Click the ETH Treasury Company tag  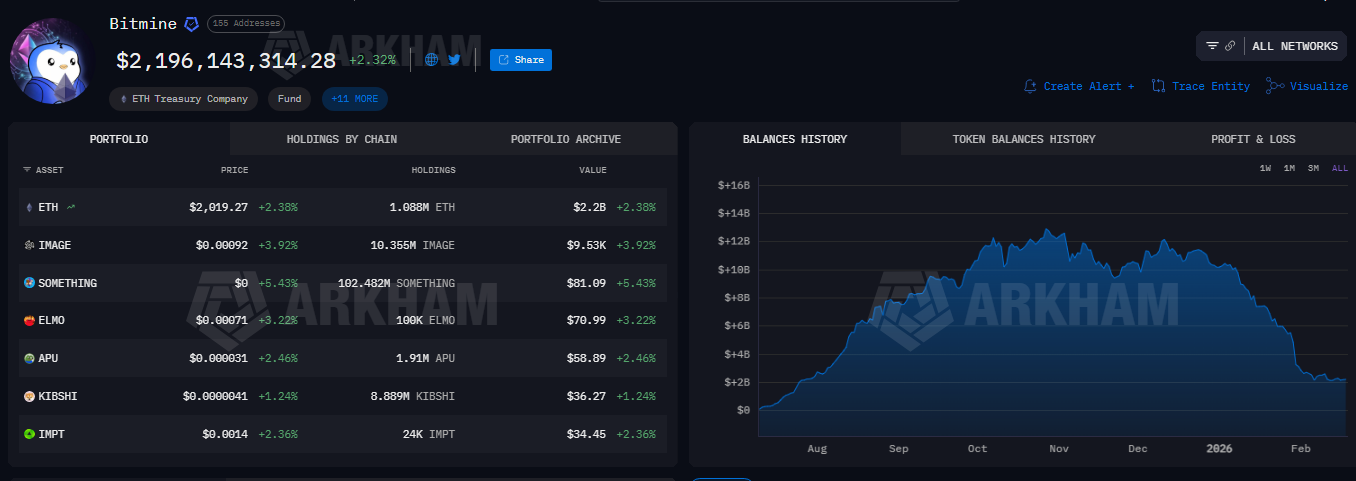tap(184, 99)
